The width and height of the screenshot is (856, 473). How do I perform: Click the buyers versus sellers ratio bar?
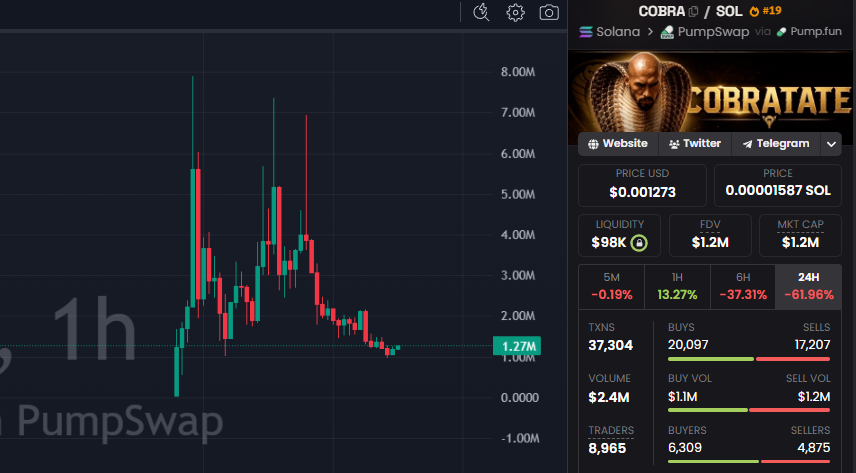(748, 462)
